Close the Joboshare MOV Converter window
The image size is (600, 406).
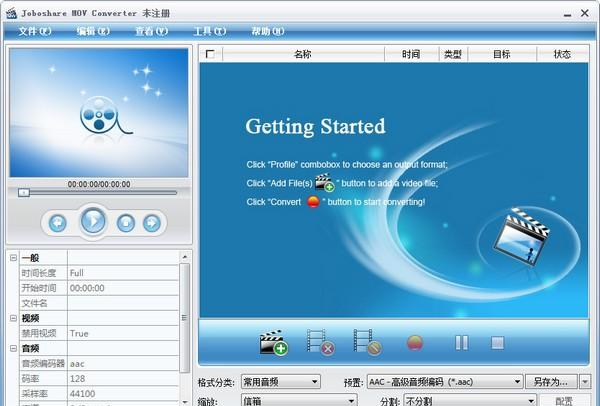(x=585, y=13)
